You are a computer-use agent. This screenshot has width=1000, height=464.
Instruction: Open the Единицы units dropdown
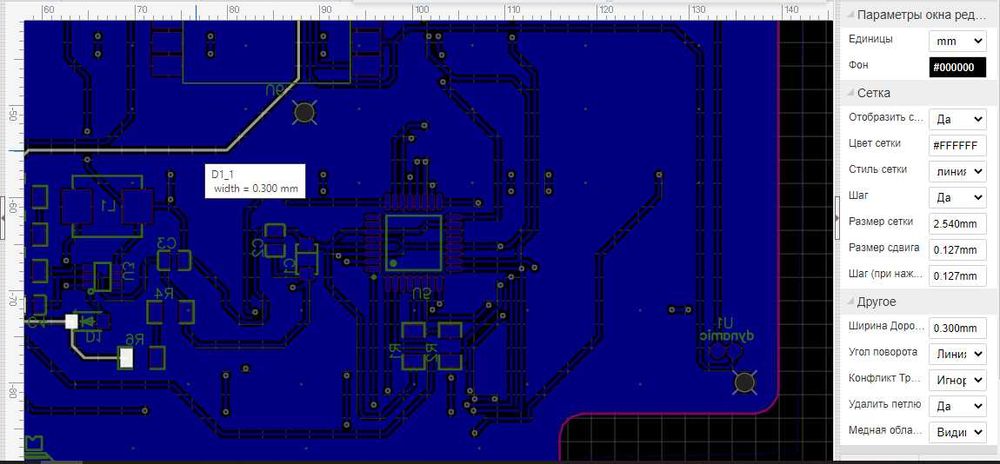pos(957,41)
